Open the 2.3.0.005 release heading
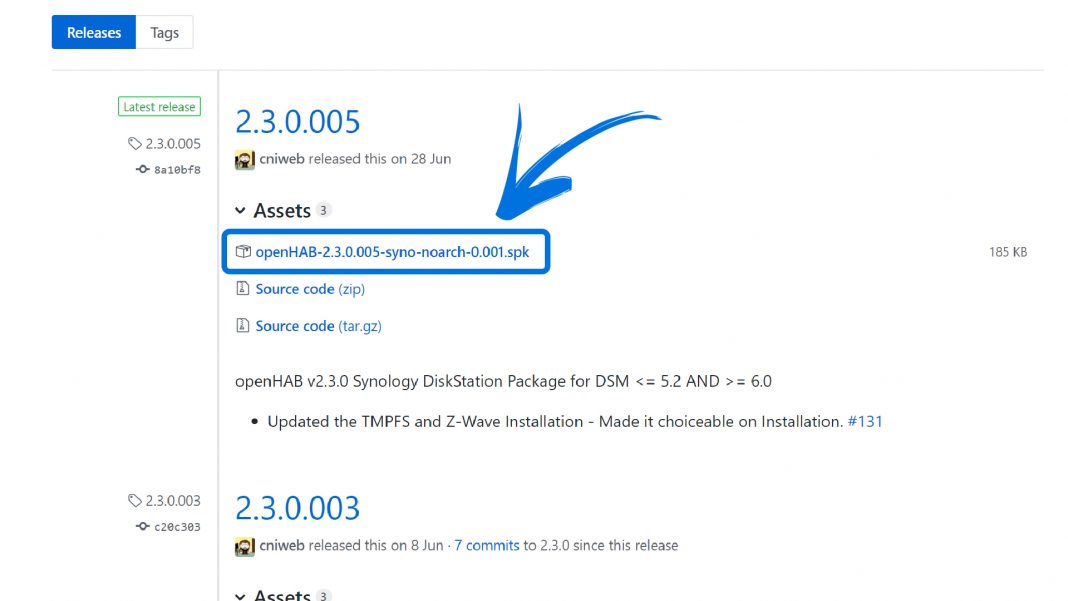Viewport: 1068px width, 601px height. click(x=298, y=120)
